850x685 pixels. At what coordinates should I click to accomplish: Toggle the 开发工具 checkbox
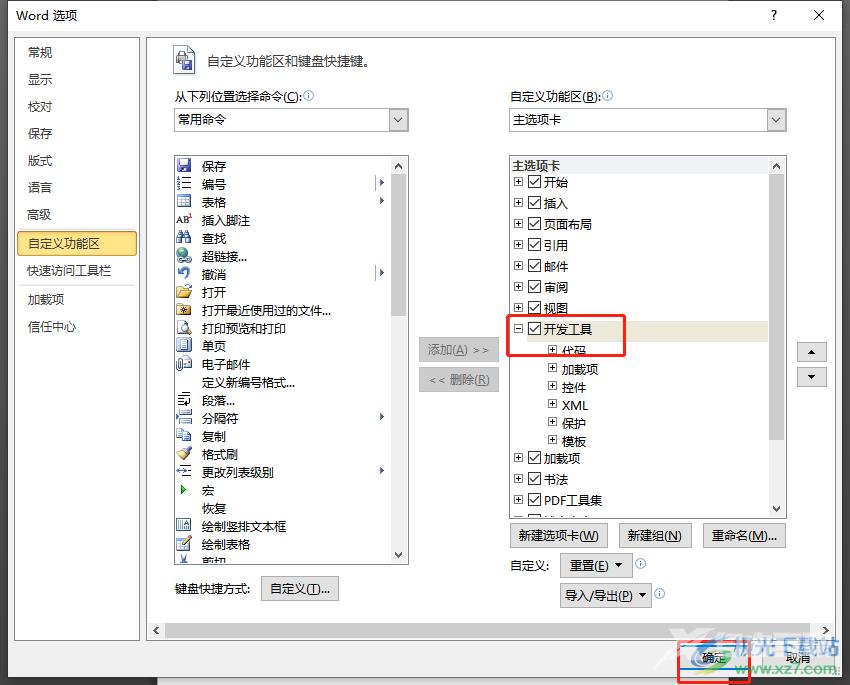tap(535, 328)
